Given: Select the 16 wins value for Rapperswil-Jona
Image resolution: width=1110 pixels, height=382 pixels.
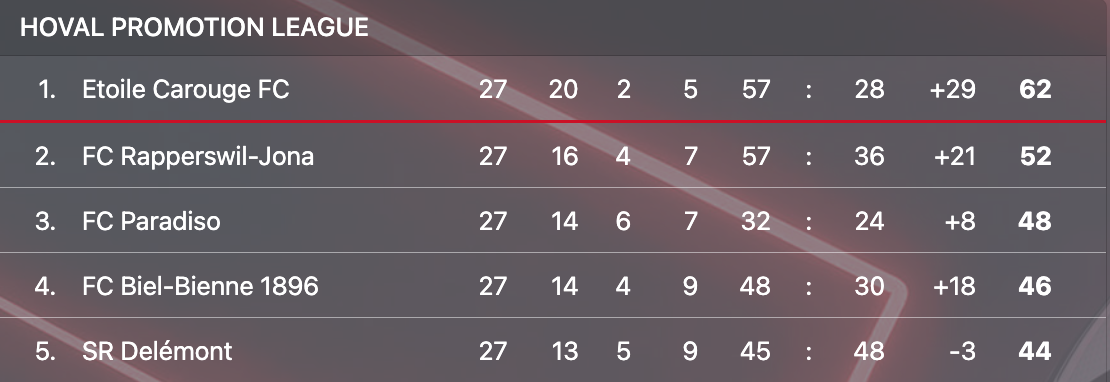Looking at the screenshot, I should click(x=564, y=156).
